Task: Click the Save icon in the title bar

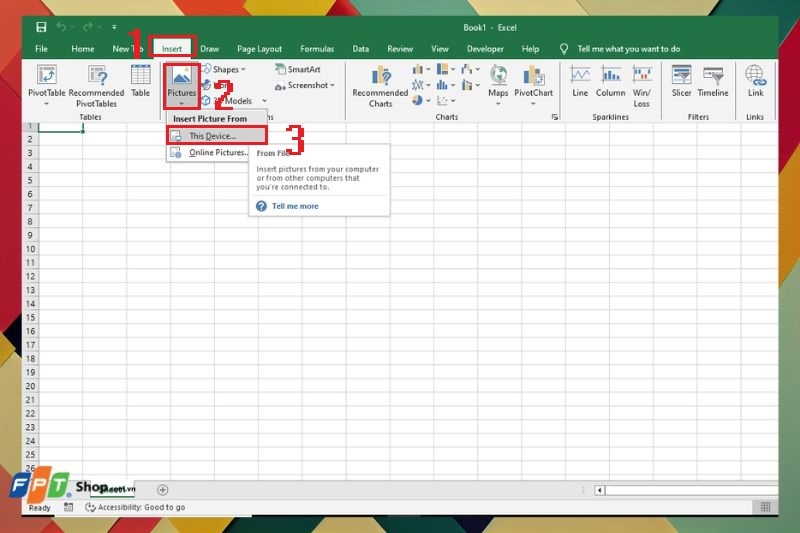Action: (x=41, y=27)
